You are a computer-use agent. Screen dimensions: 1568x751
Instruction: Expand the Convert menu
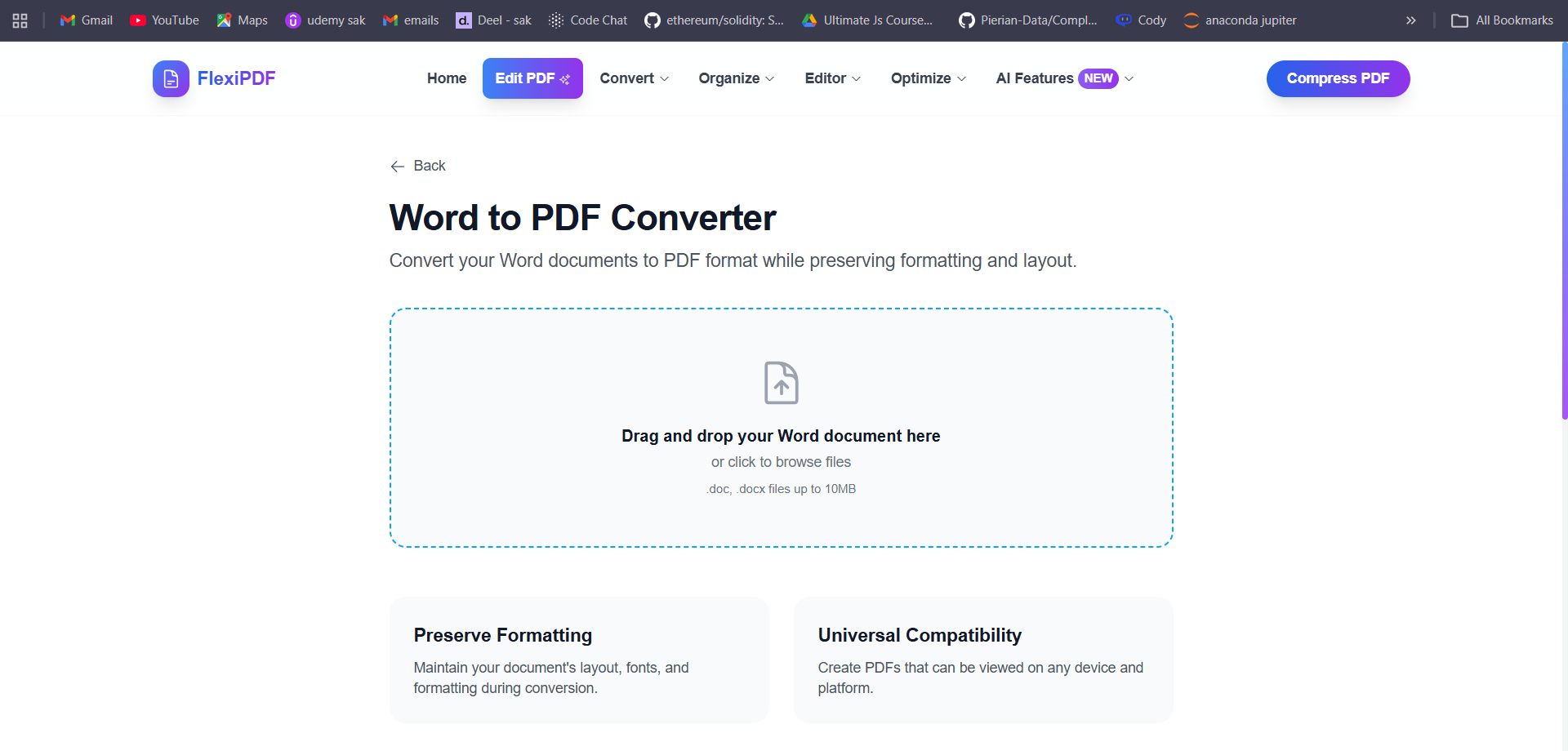point(635,78)
